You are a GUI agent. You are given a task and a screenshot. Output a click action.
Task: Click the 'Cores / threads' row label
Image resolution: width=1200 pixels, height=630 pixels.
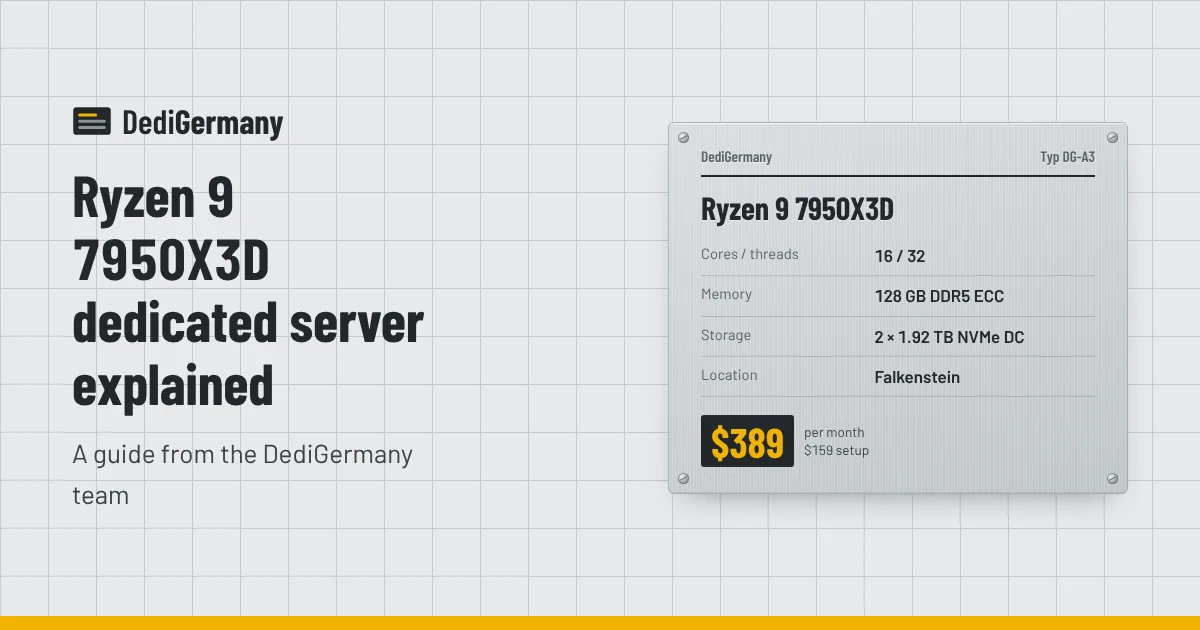point(750,254)
